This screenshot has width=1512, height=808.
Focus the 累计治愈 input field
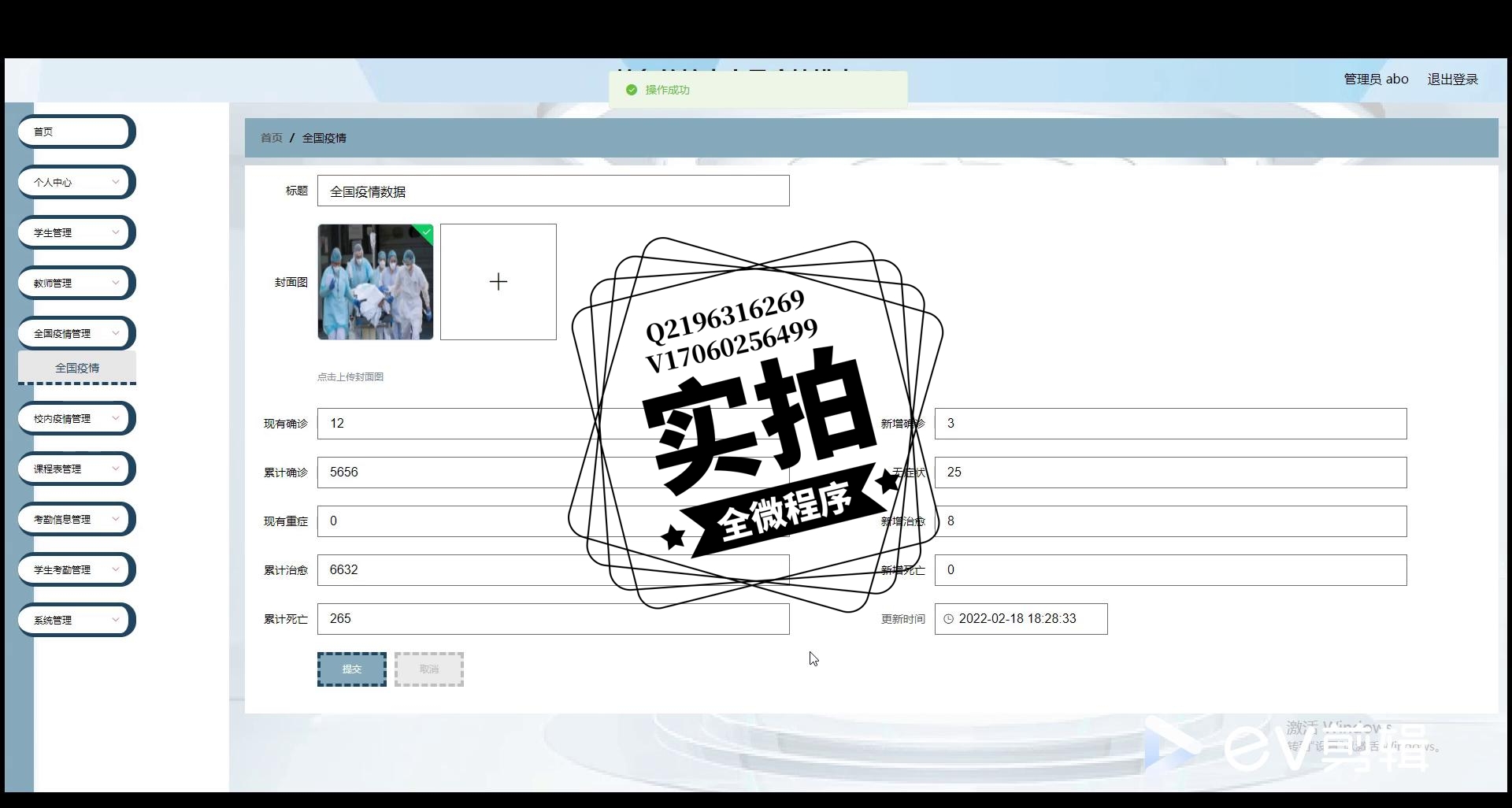coord(554,570)
